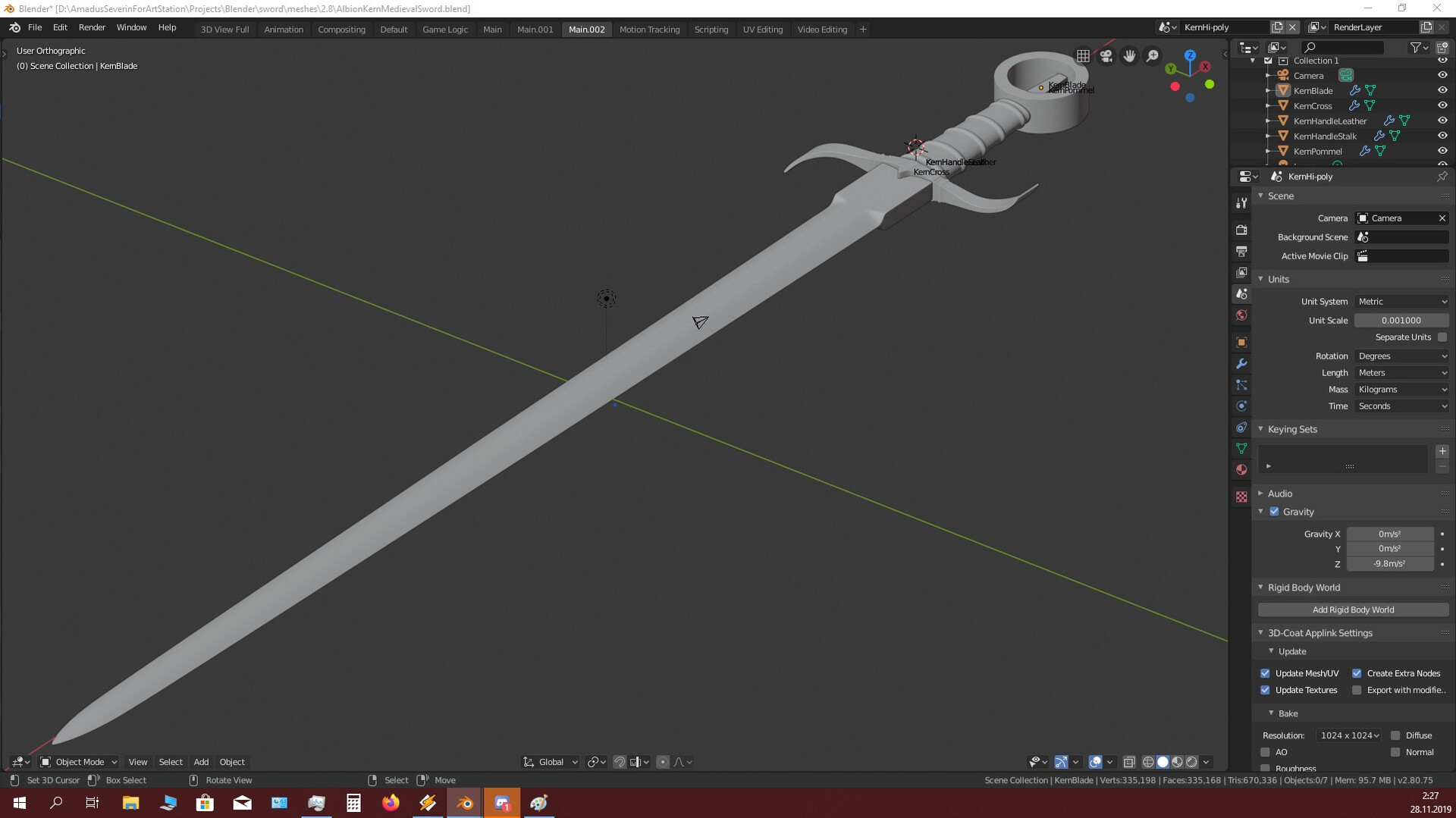
Task: Open the Render menu
Action: [92, 27]
